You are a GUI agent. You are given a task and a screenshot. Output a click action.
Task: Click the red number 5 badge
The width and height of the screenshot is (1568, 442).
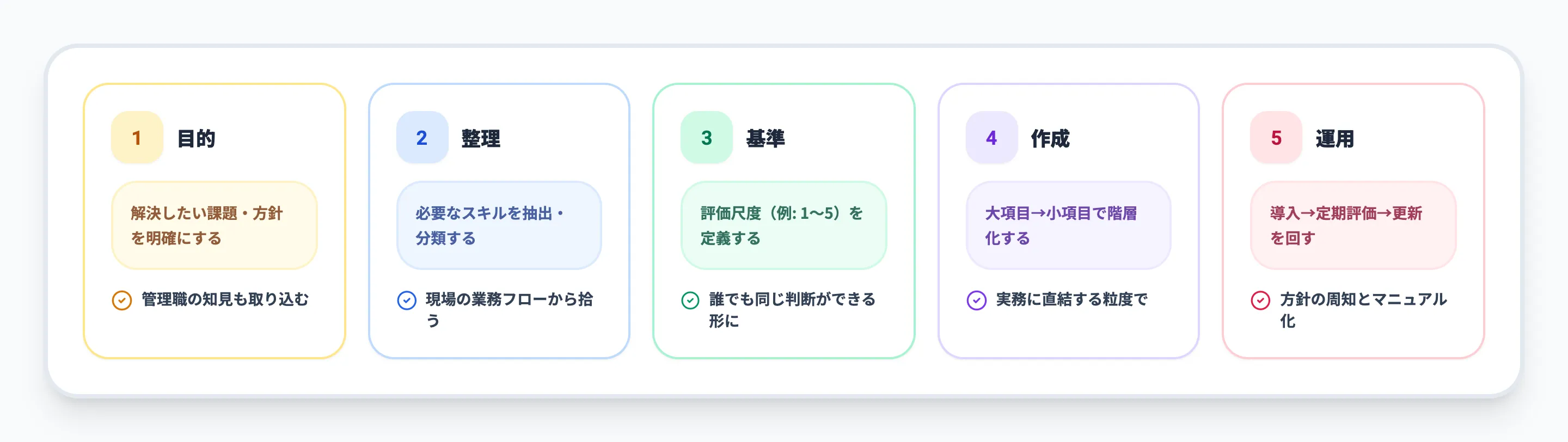click(x=1276, y=138)
